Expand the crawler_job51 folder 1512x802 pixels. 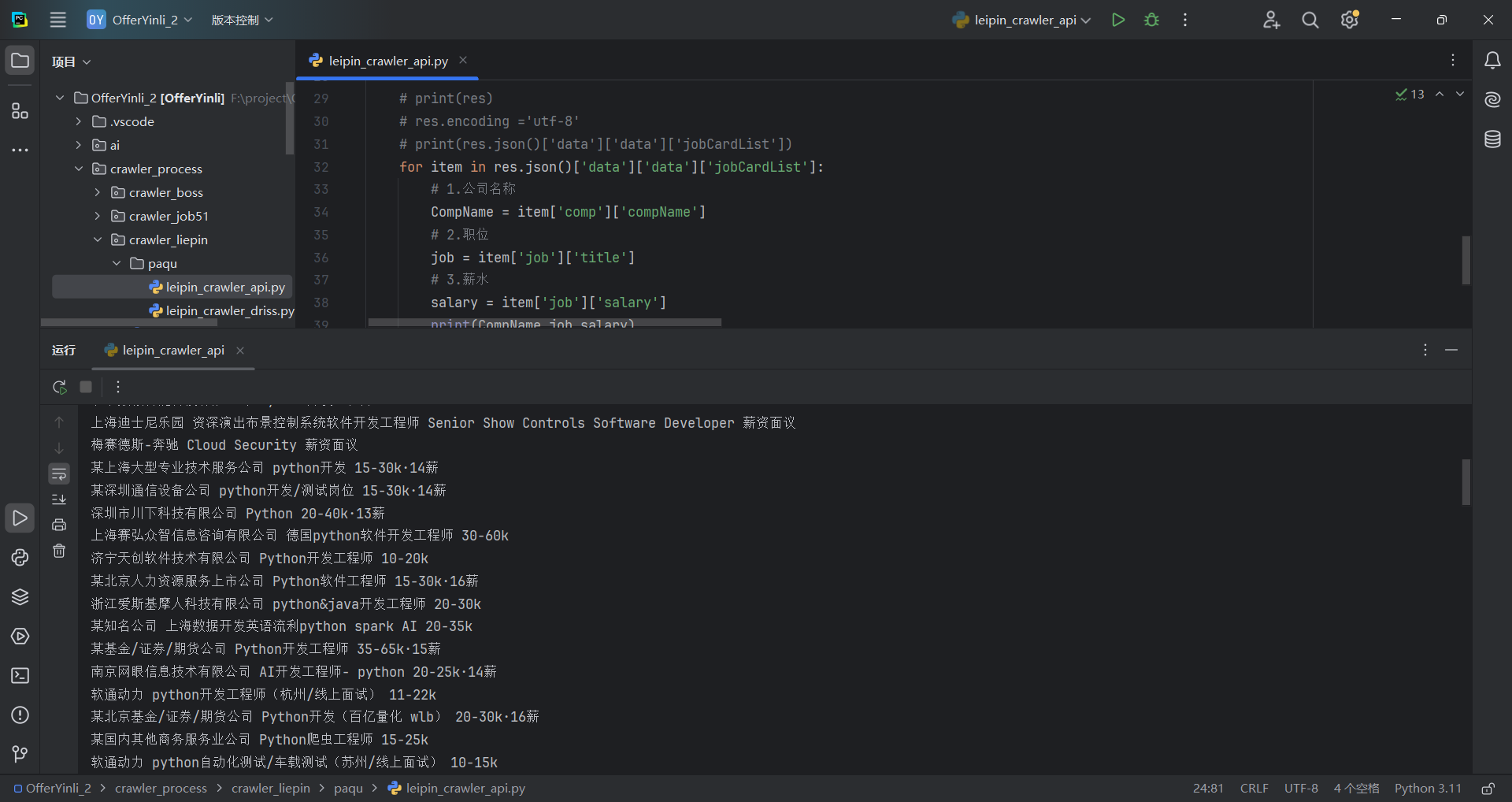coord(98,216)
